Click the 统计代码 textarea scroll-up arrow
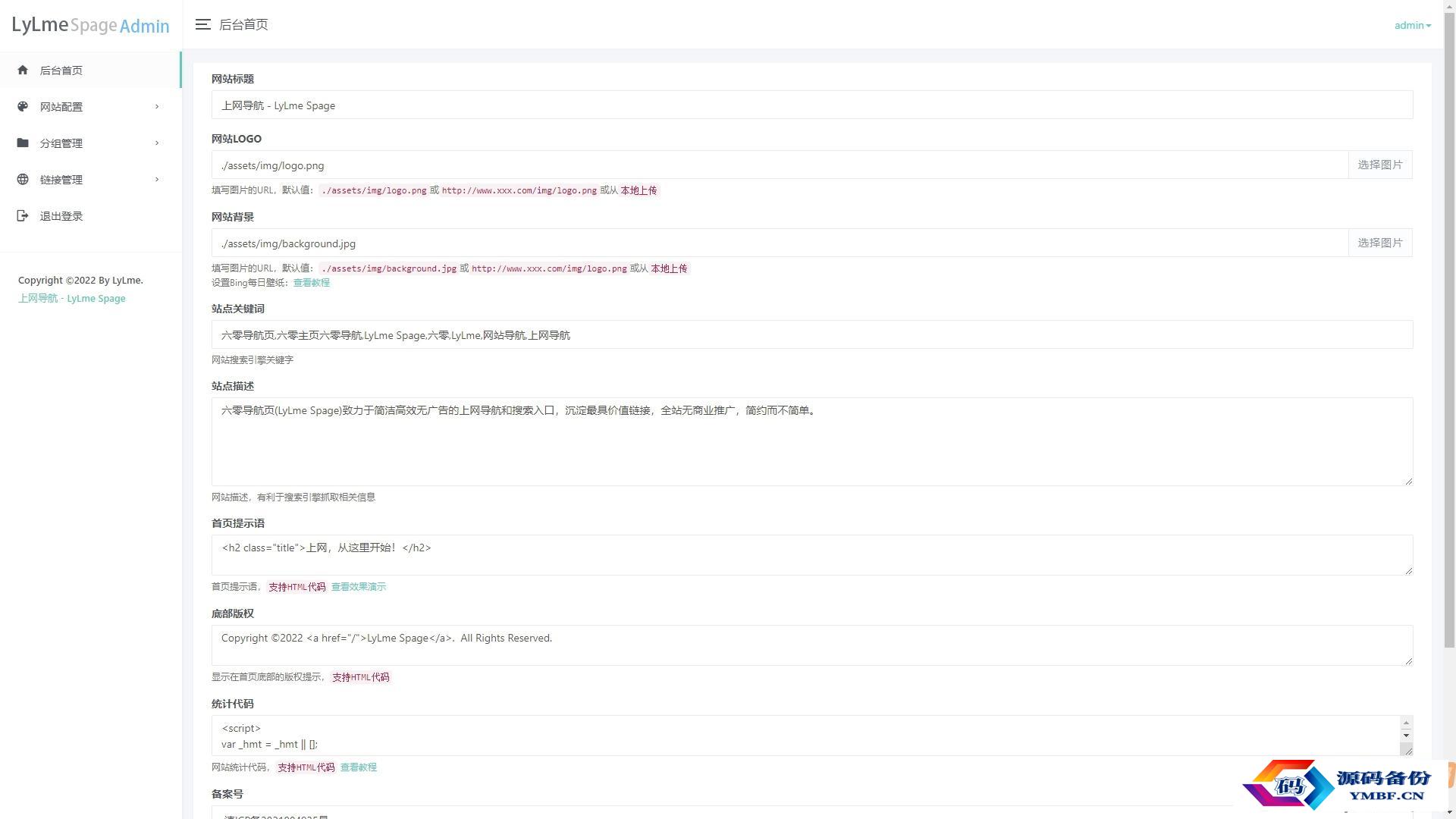The width and height of the screenshot is (1456, 819). [1406, 723]
